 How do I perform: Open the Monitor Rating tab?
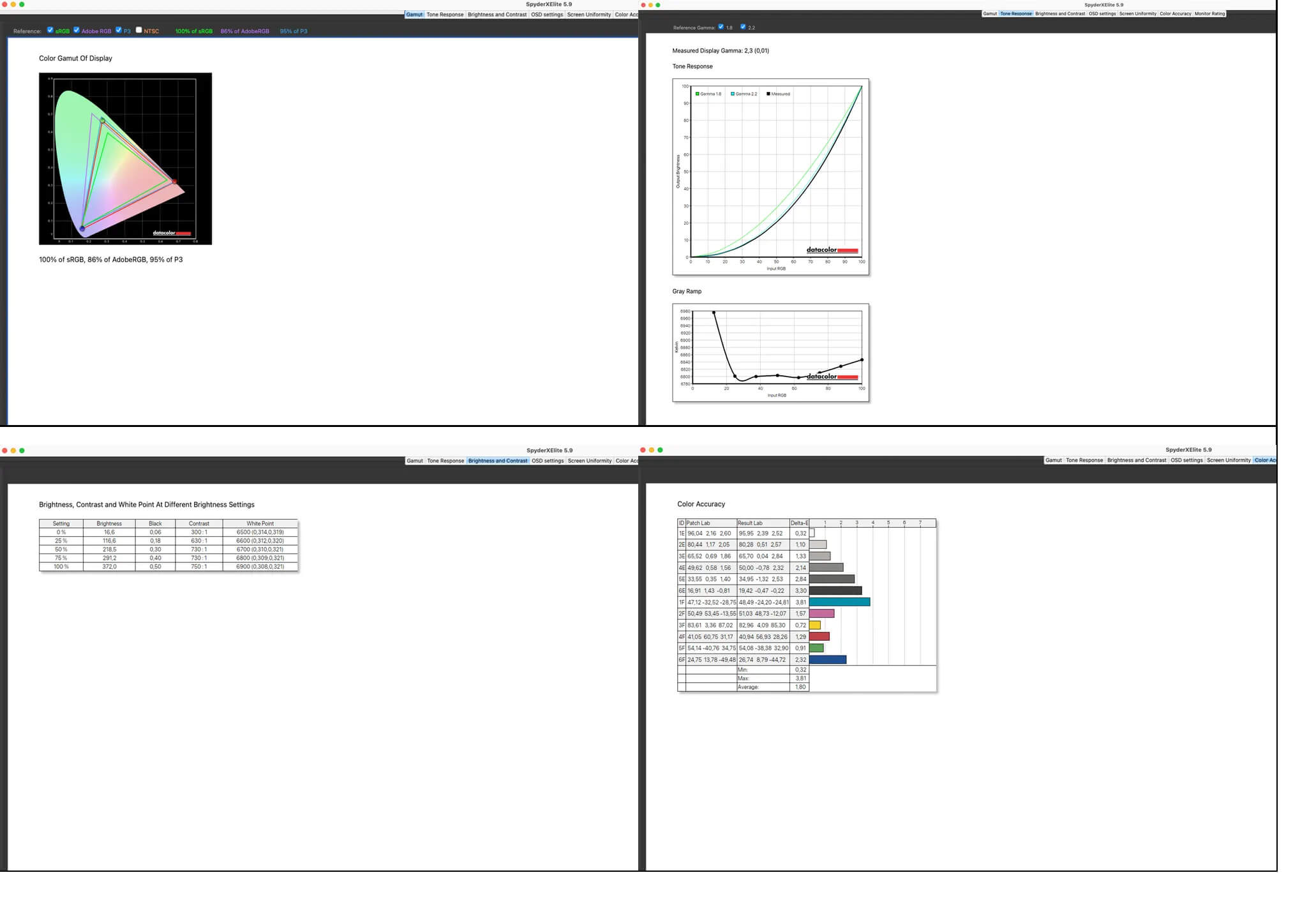click(1209, 13)
